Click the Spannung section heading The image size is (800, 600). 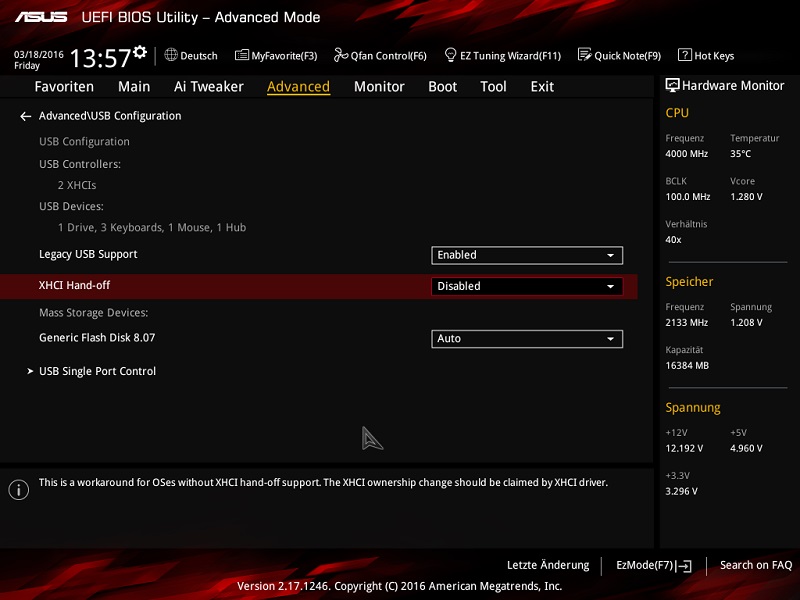(x=693, y=408)
